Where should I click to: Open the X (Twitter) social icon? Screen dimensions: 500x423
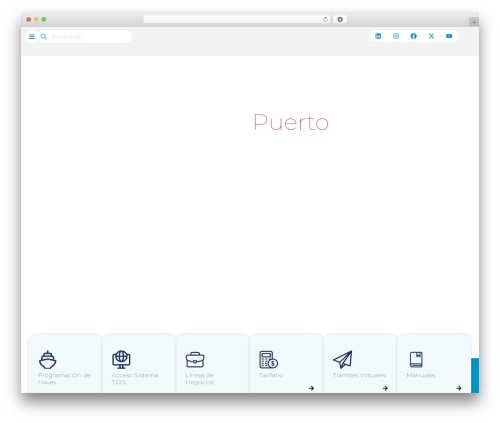click(431, 36)
